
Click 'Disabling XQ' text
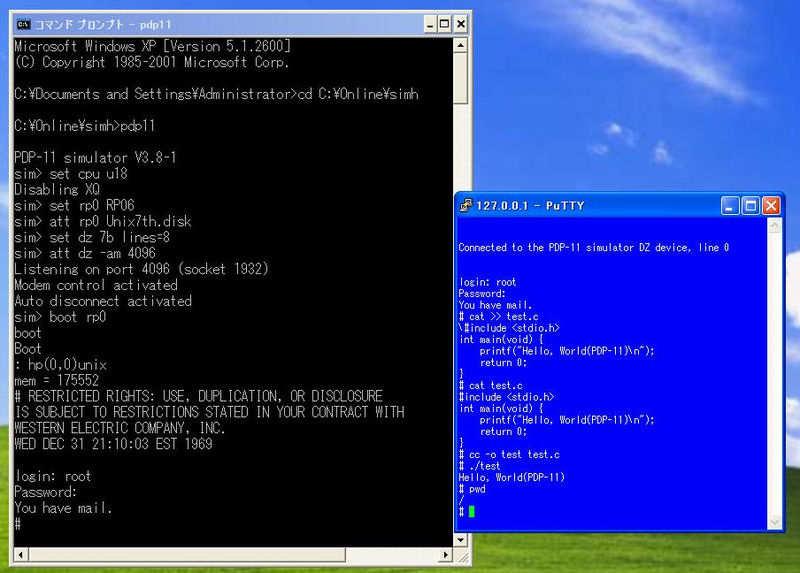point(57,190)
